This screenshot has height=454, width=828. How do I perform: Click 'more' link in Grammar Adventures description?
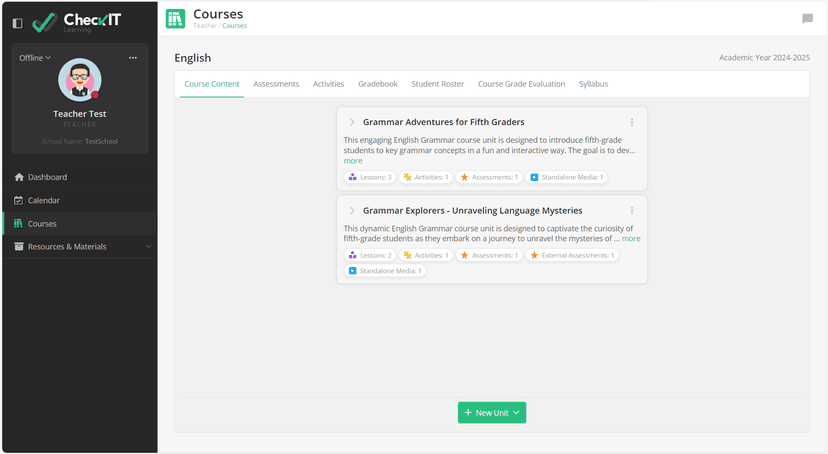click(x=353, y=161)
